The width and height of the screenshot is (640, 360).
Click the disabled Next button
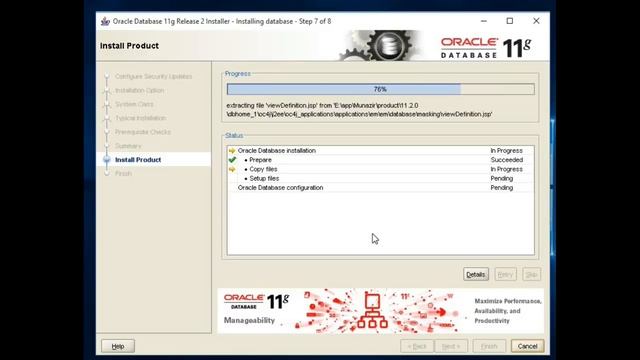point(451,346)
